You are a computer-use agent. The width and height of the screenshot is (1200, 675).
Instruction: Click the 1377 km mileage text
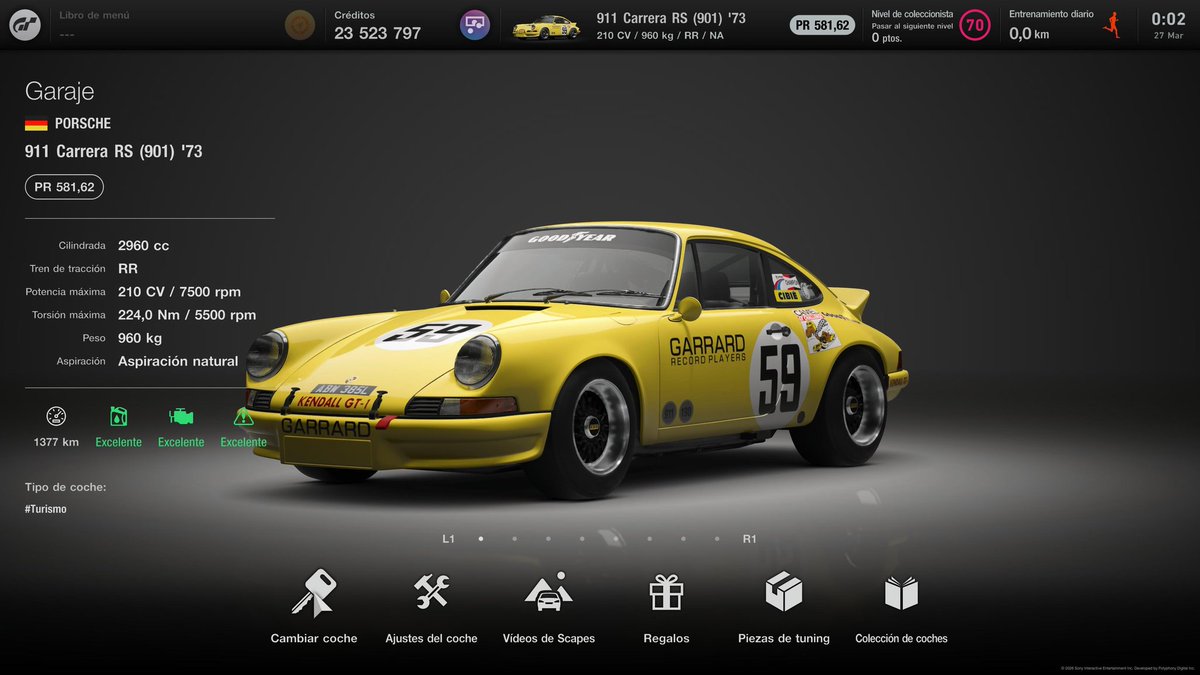click(x=56, y=442)
